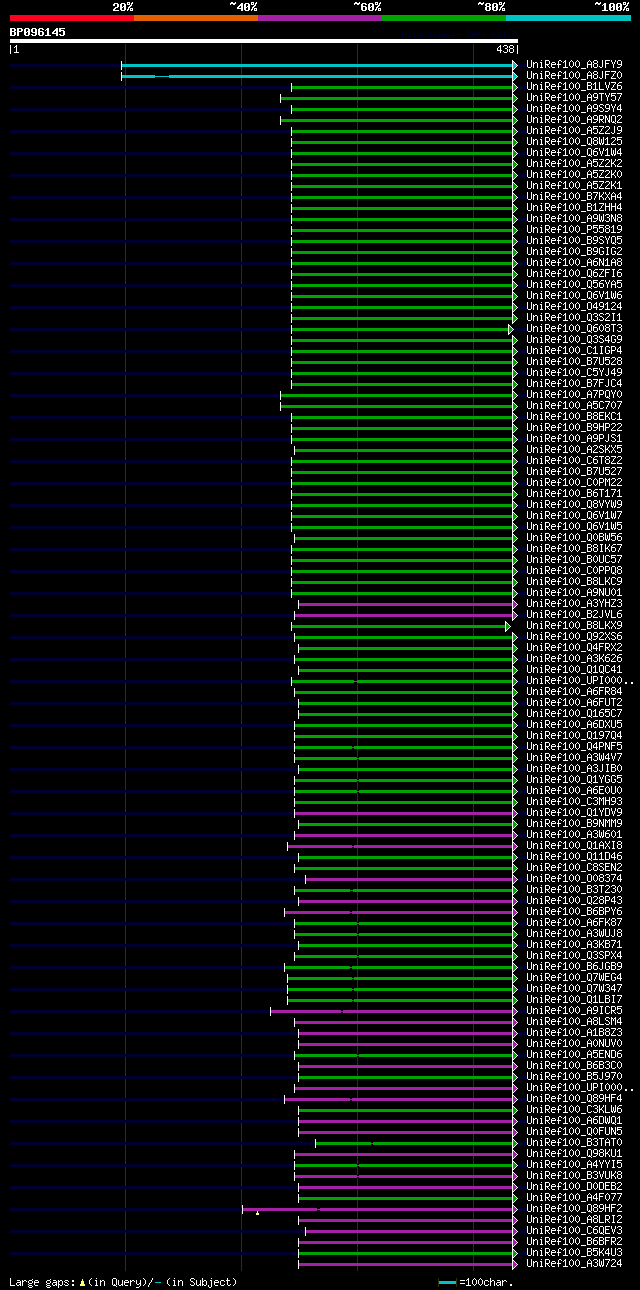Click the purple bar for UniRef100_A9ICR5
This screenshot has width=640, height=1290.
393,1011
